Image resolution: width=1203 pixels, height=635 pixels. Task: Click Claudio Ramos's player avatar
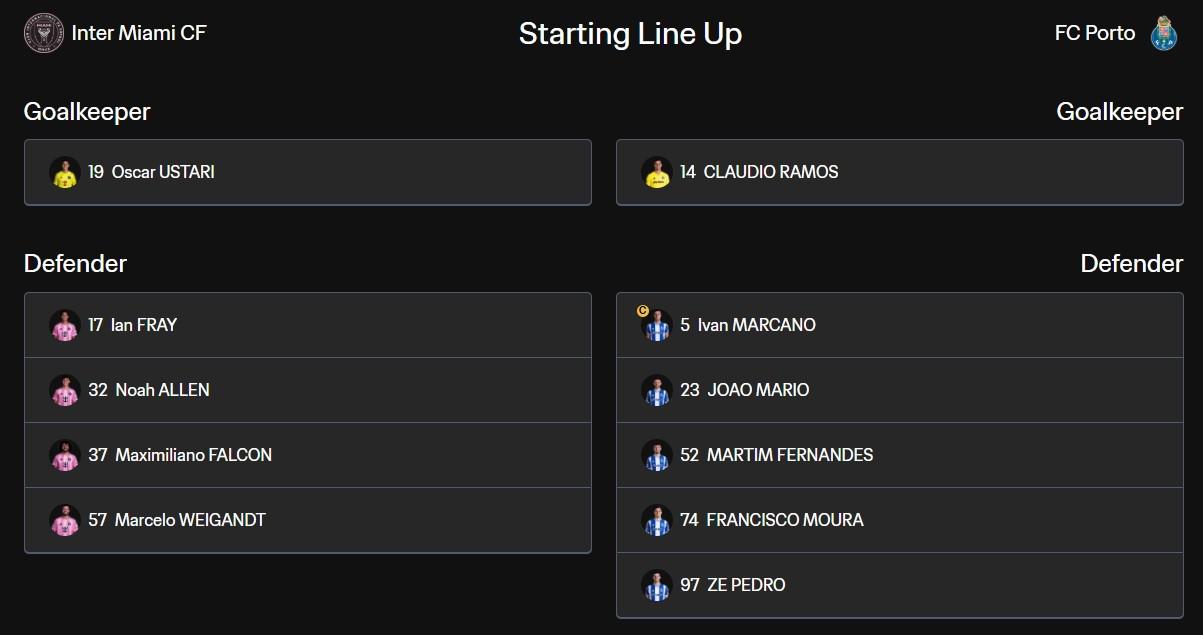656,172
